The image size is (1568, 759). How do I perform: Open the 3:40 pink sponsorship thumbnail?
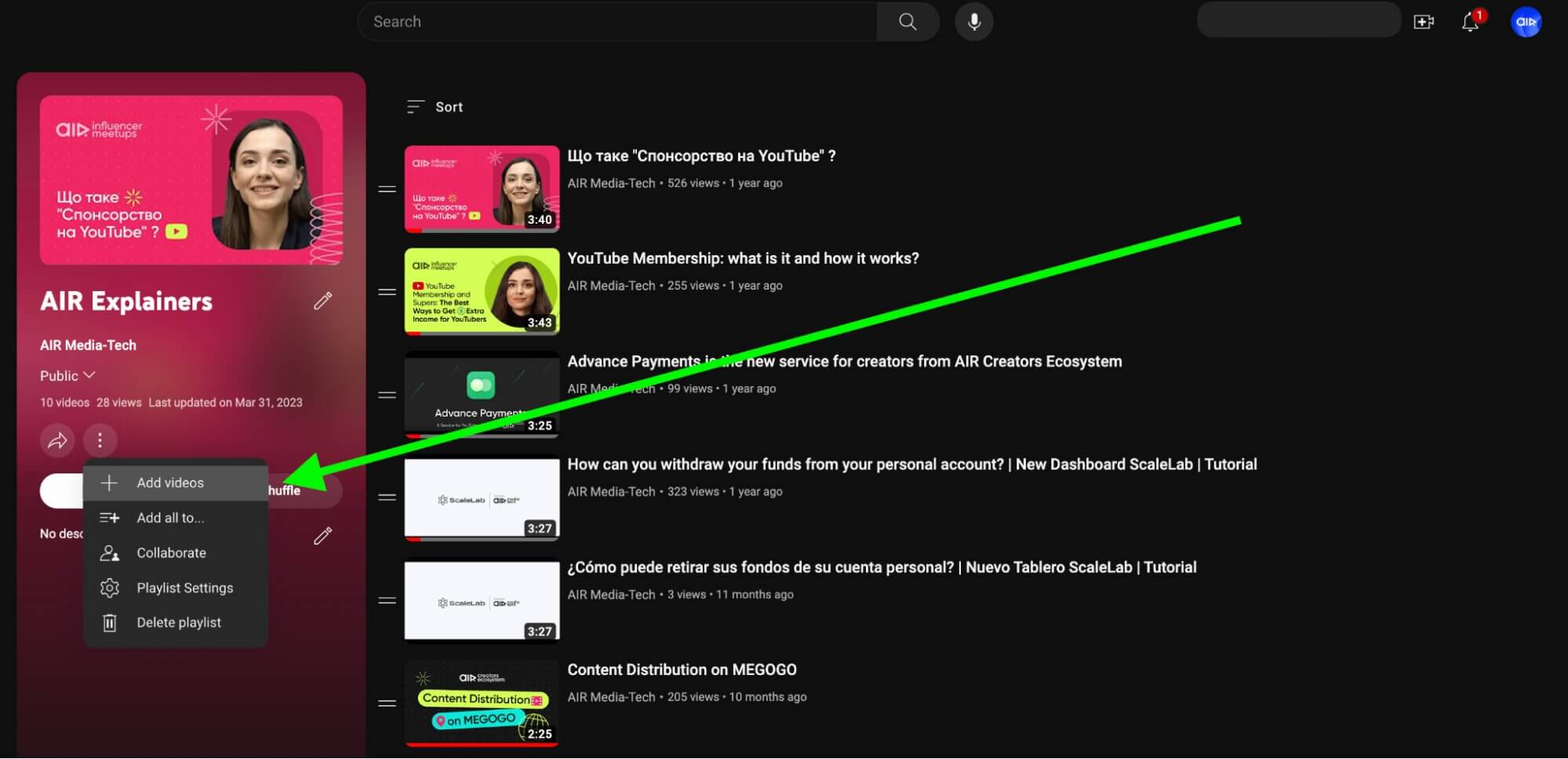point(482,189)
